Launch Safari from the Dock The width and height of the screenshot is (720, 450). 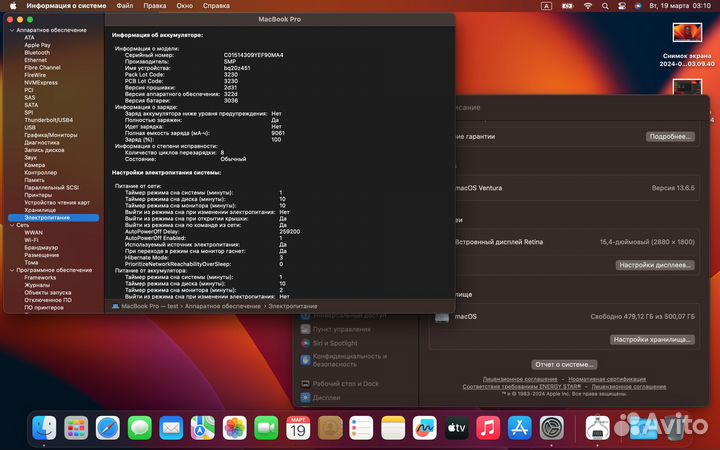point(108,428)
